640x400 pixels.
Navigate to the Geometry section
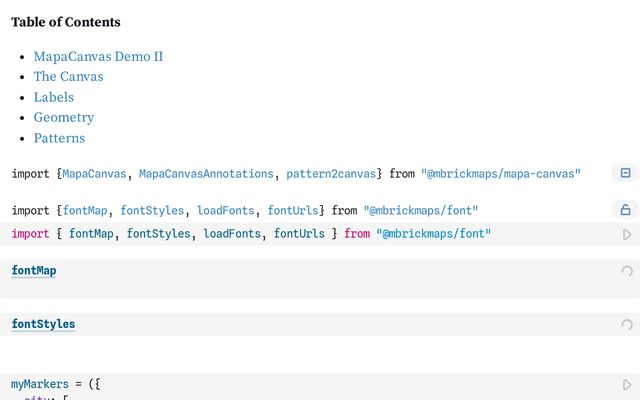63,117
